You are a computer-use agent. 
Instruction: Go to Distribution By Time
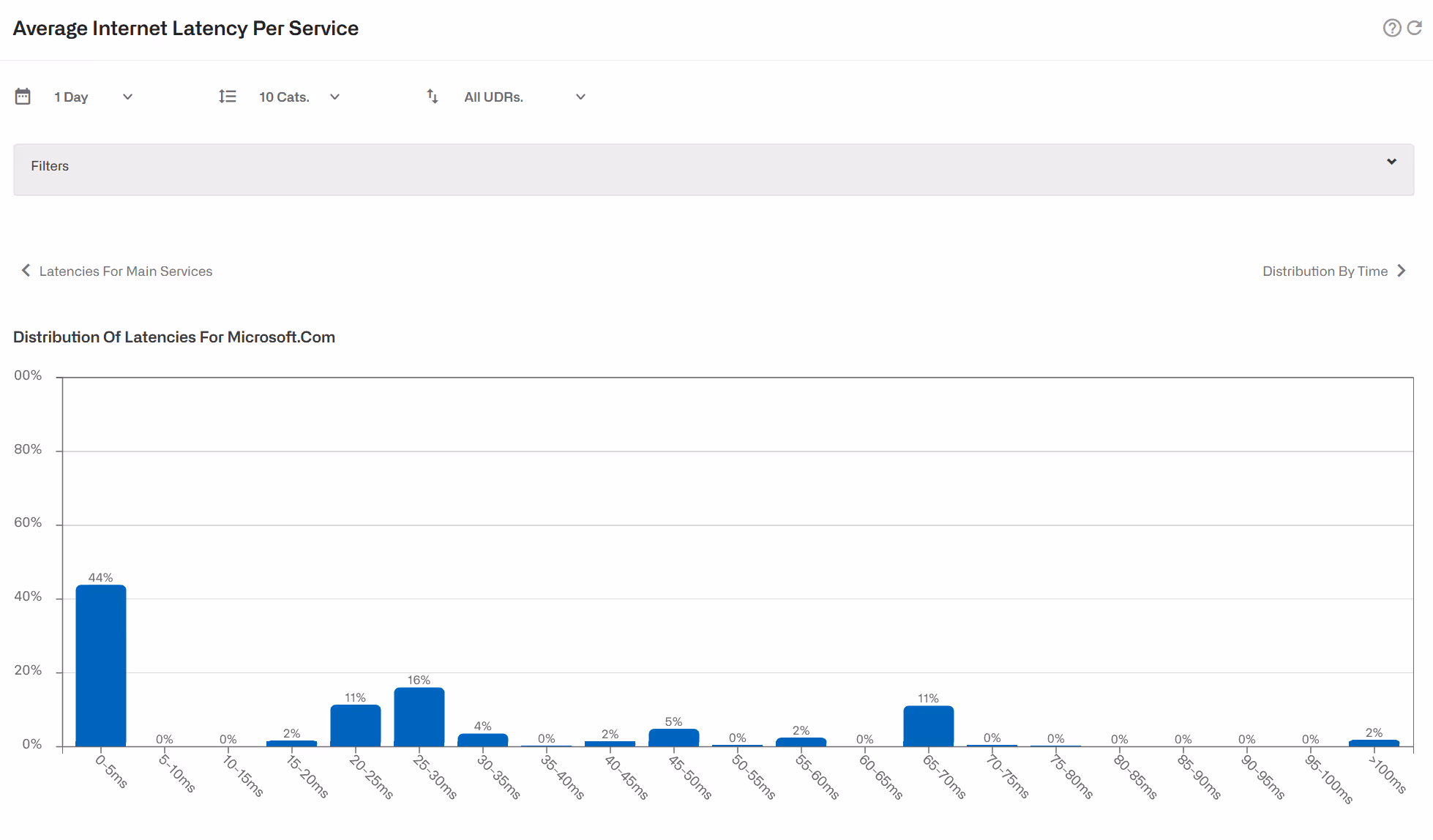1325,271
